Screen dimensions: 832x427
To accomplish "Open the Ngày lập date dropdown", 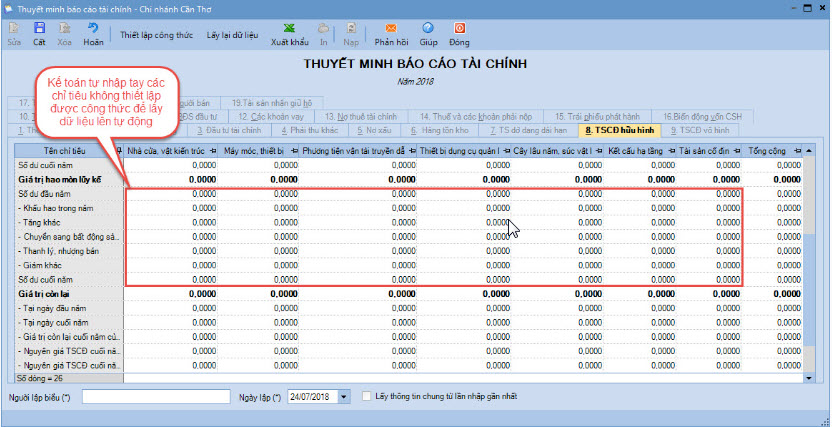I will pos(344,396).
